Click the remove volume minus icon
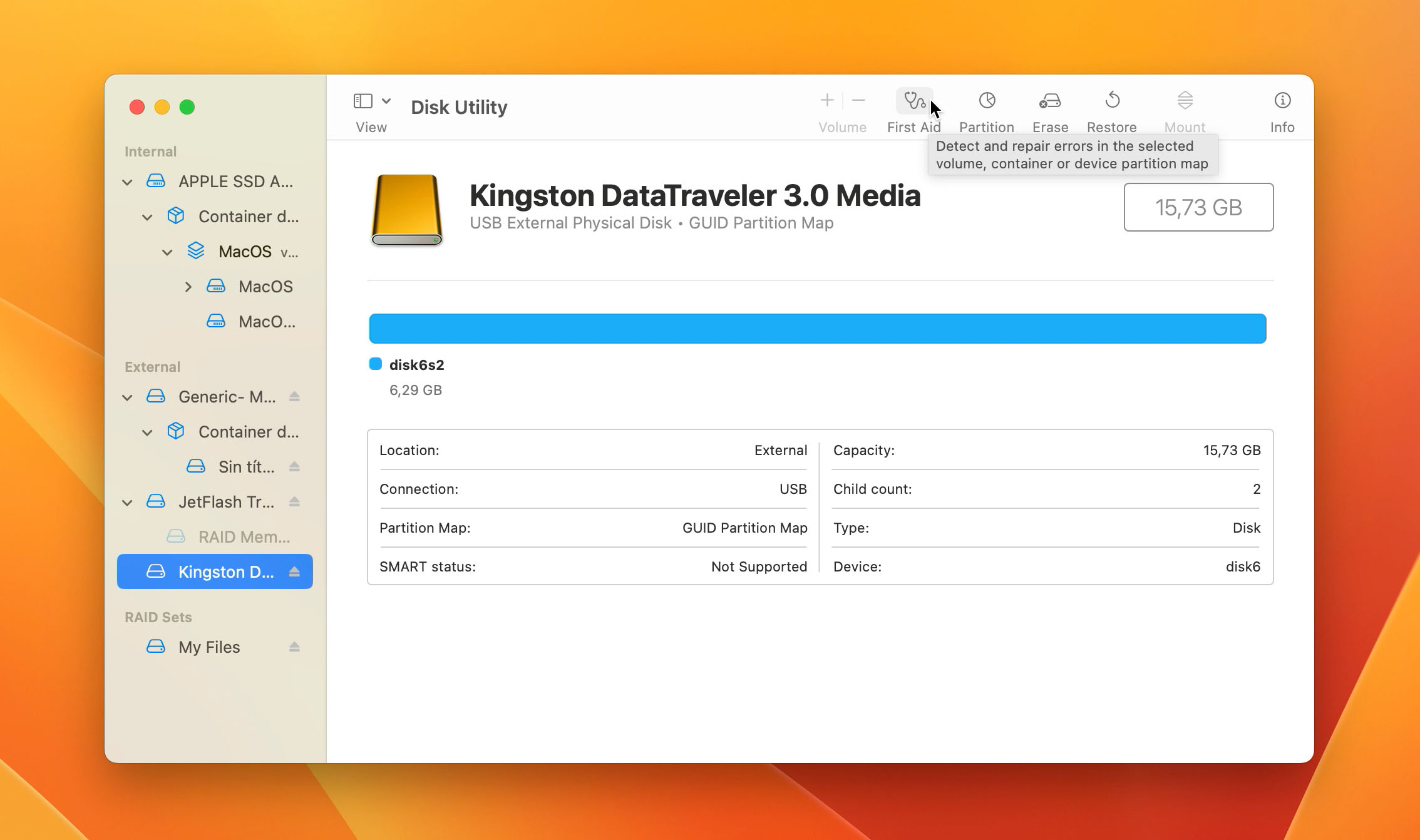Image resolution: width=1420 pixels, height=840 pixels. coord(858,100)
